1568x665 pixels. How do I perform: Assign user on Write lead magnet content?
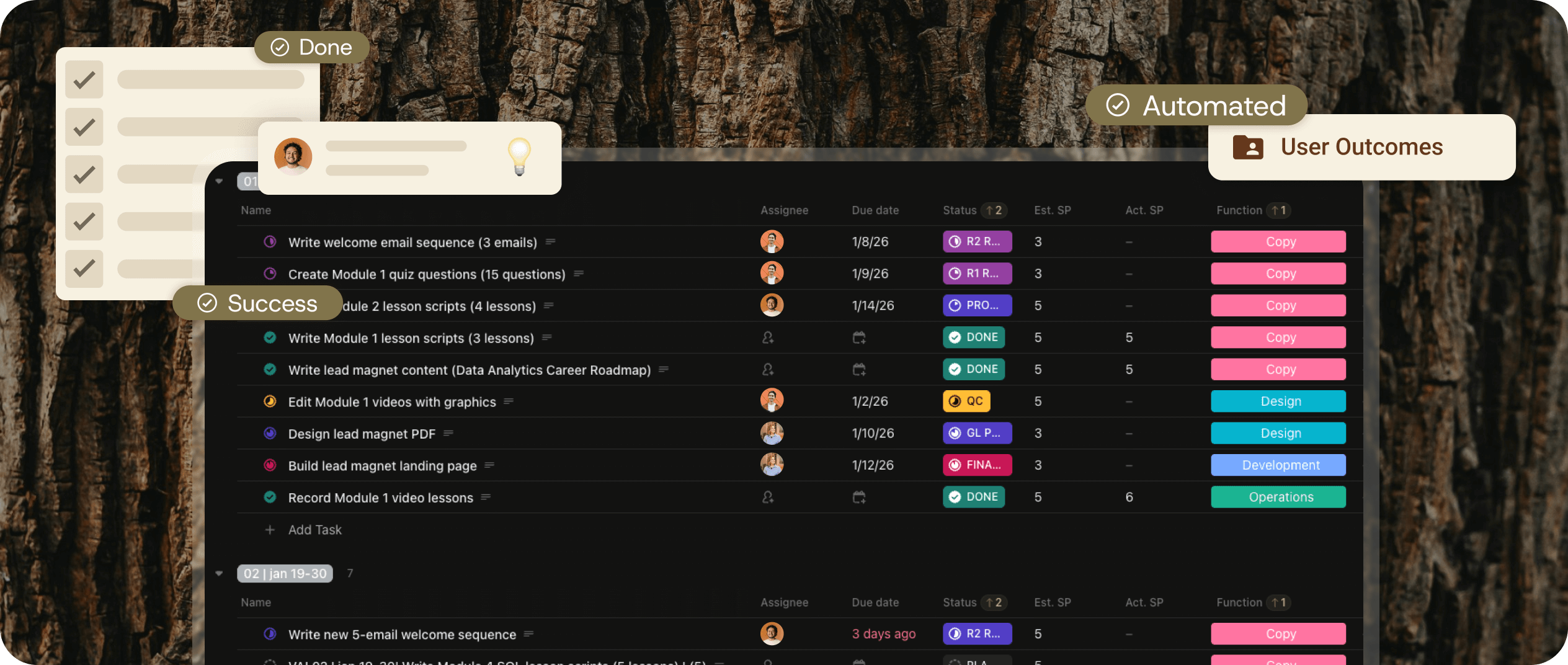[768, 370]
